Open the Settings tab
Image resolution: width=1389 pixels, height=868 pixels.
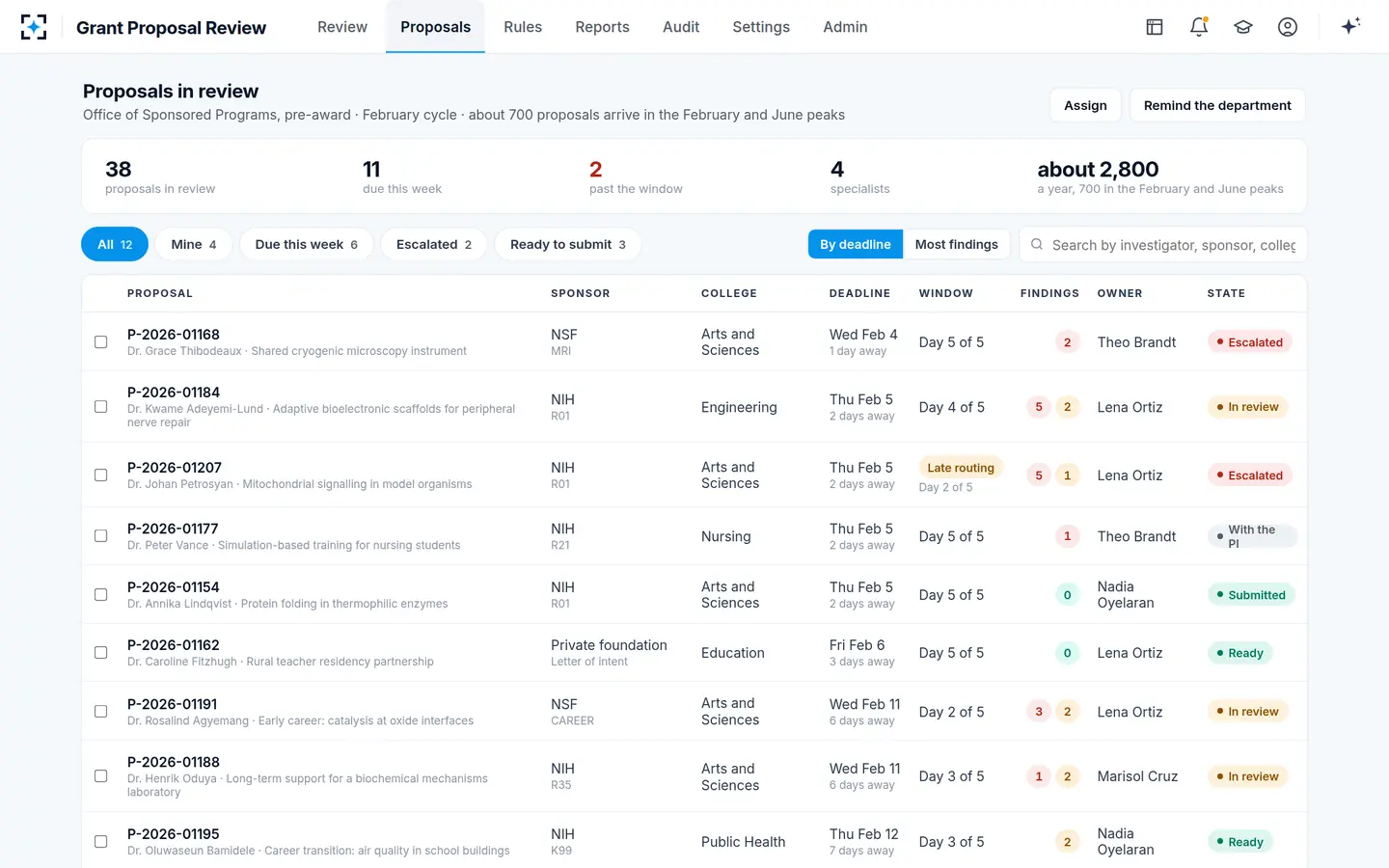pos(761,27)
